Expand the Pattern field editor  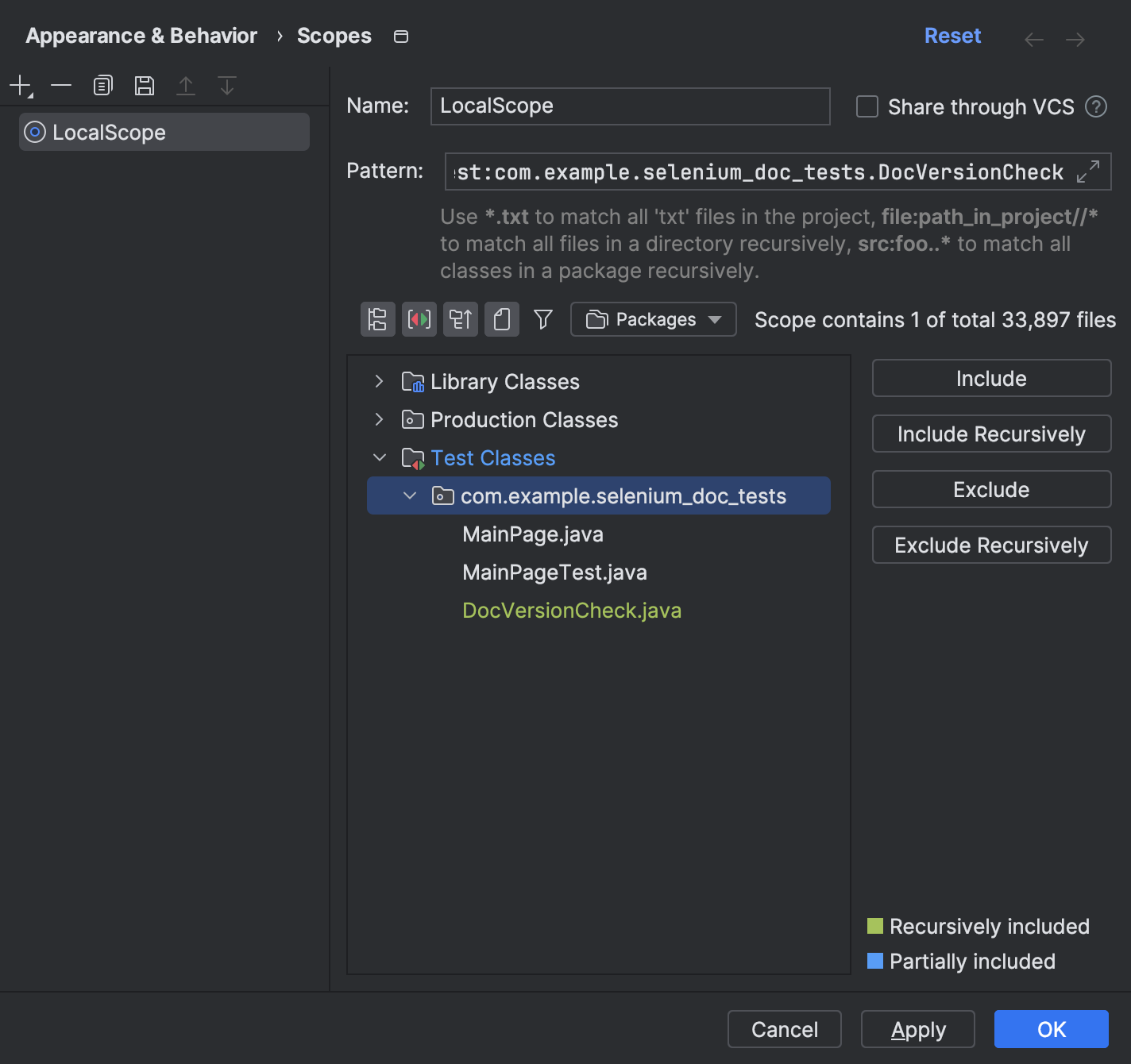tap(1087, 172)
